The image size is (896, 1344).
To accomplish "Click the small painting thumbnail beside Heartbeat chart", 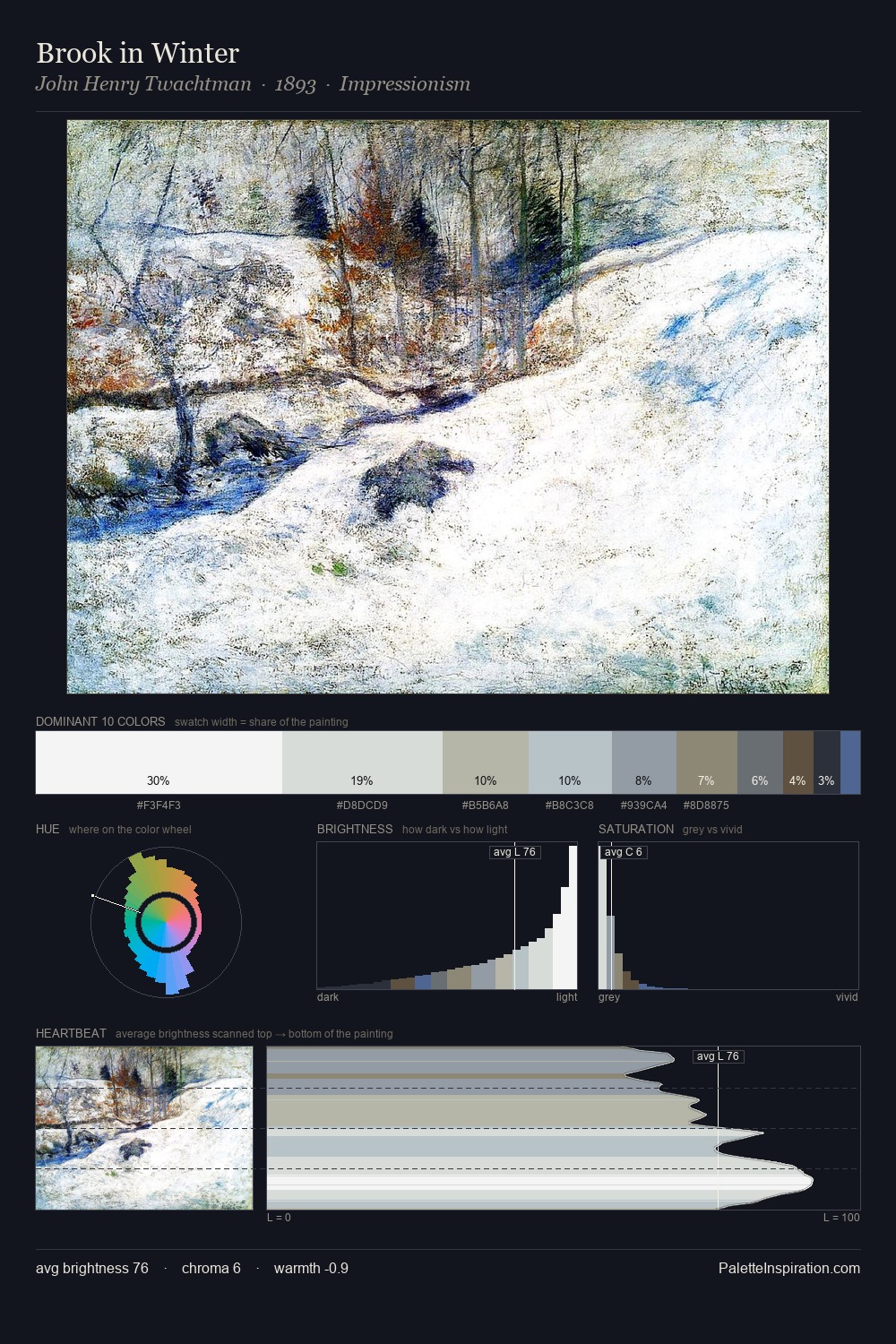I will (144, 1128).
